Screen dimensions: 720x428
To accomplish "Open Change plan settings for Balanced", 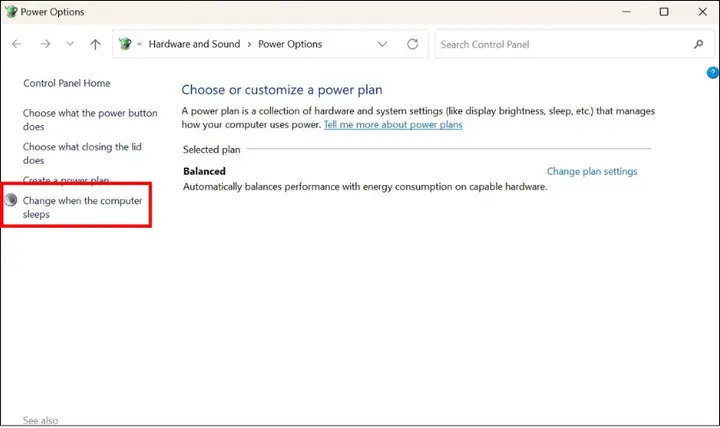I will (592, 171).
